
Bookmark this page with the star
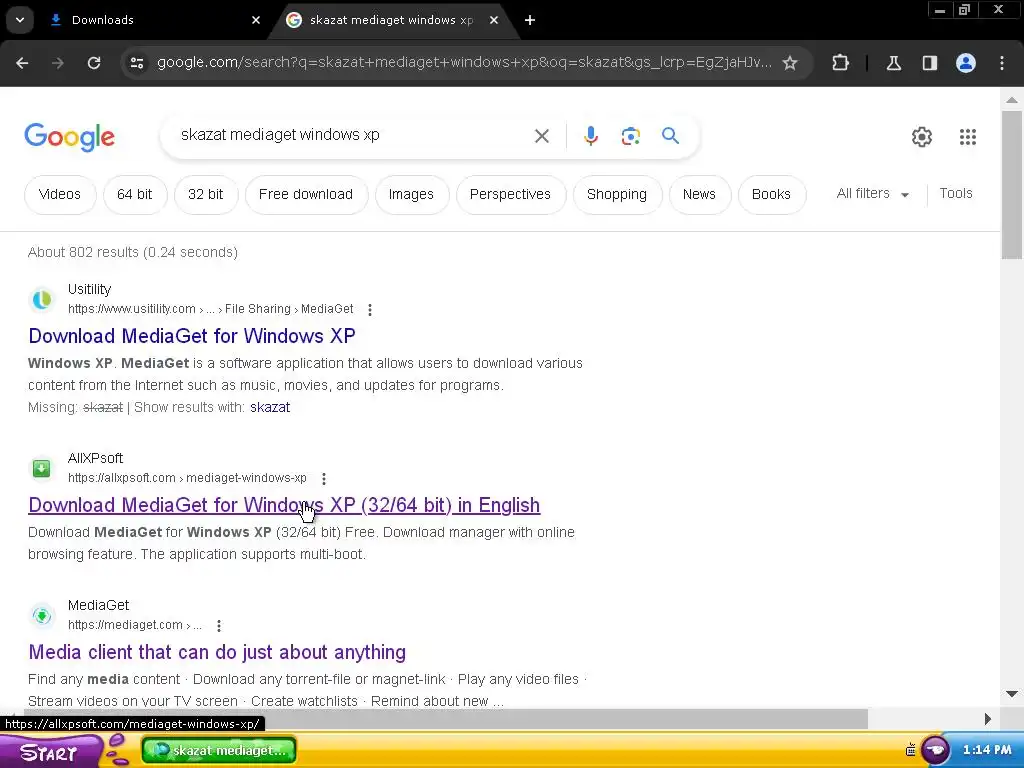pyautogui.click(x=790, y=63)
